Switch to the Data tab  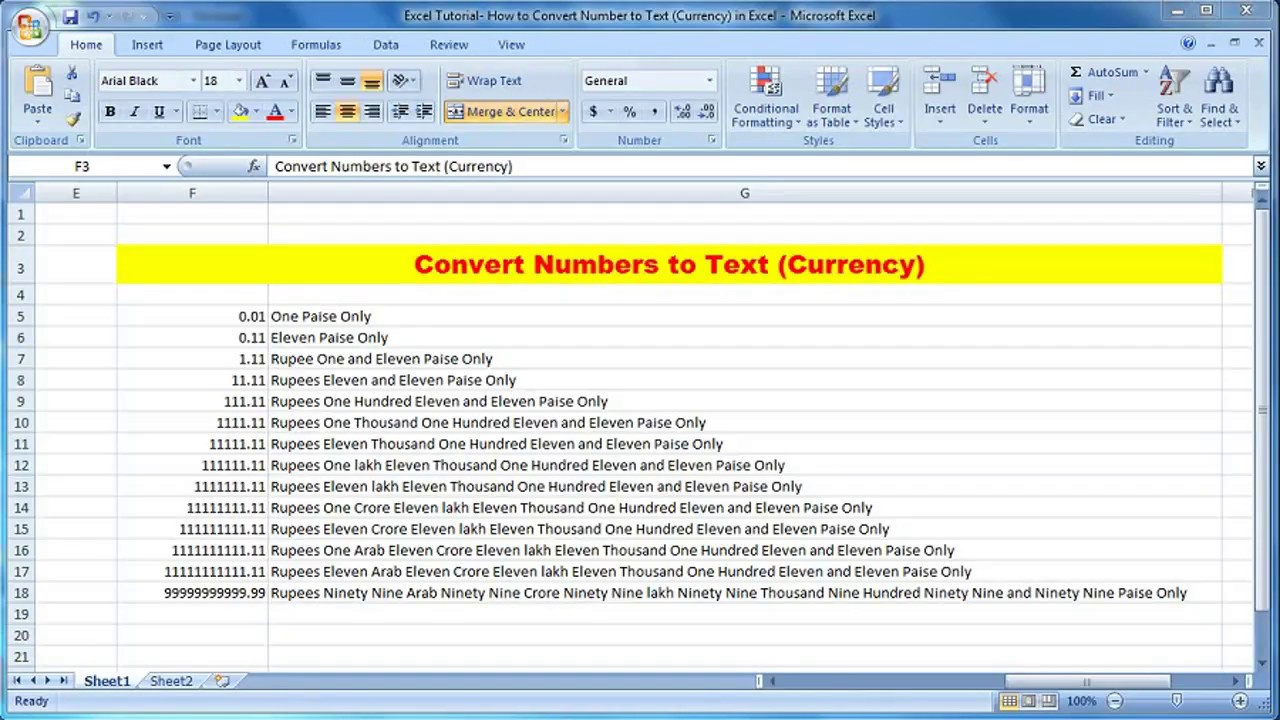[386, 45]
